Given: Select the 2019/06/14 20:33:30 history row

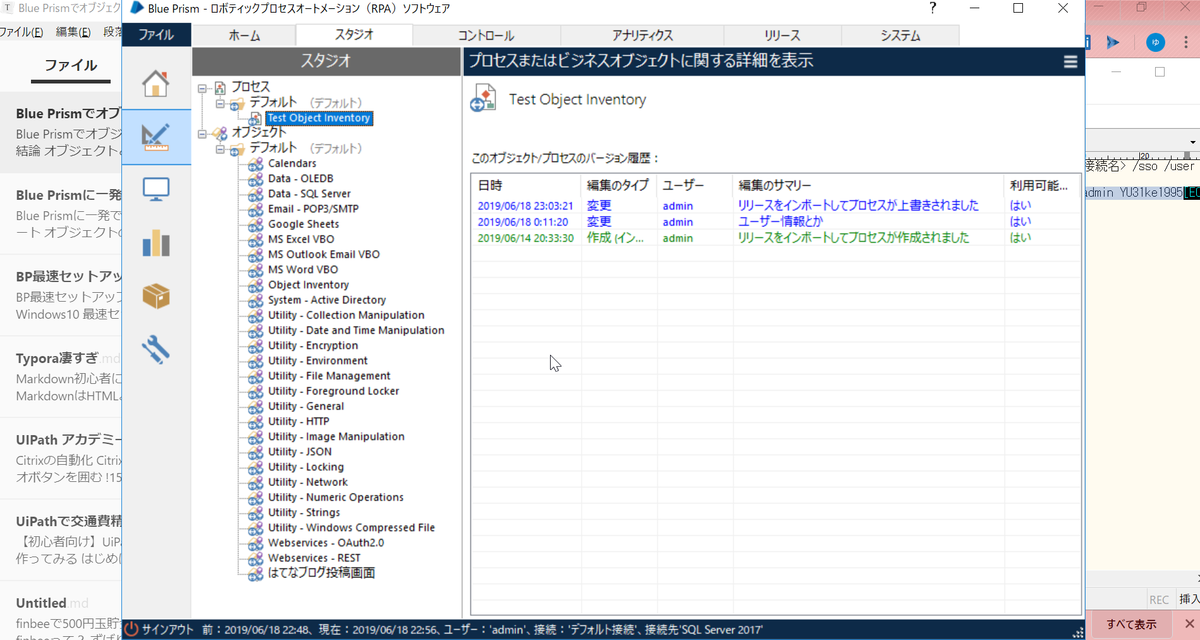Looking at the screenshot, I should pyautogui.click(x=775, y=238).
